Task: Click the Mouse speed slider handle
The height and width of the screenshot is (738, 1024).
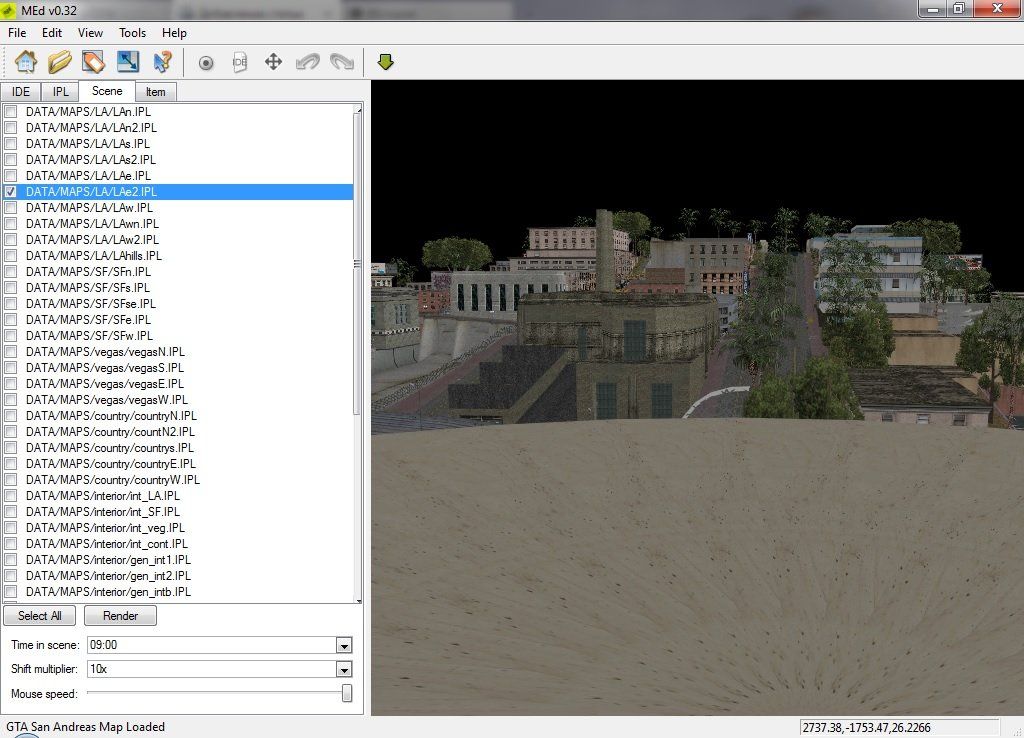Action: 347,693
